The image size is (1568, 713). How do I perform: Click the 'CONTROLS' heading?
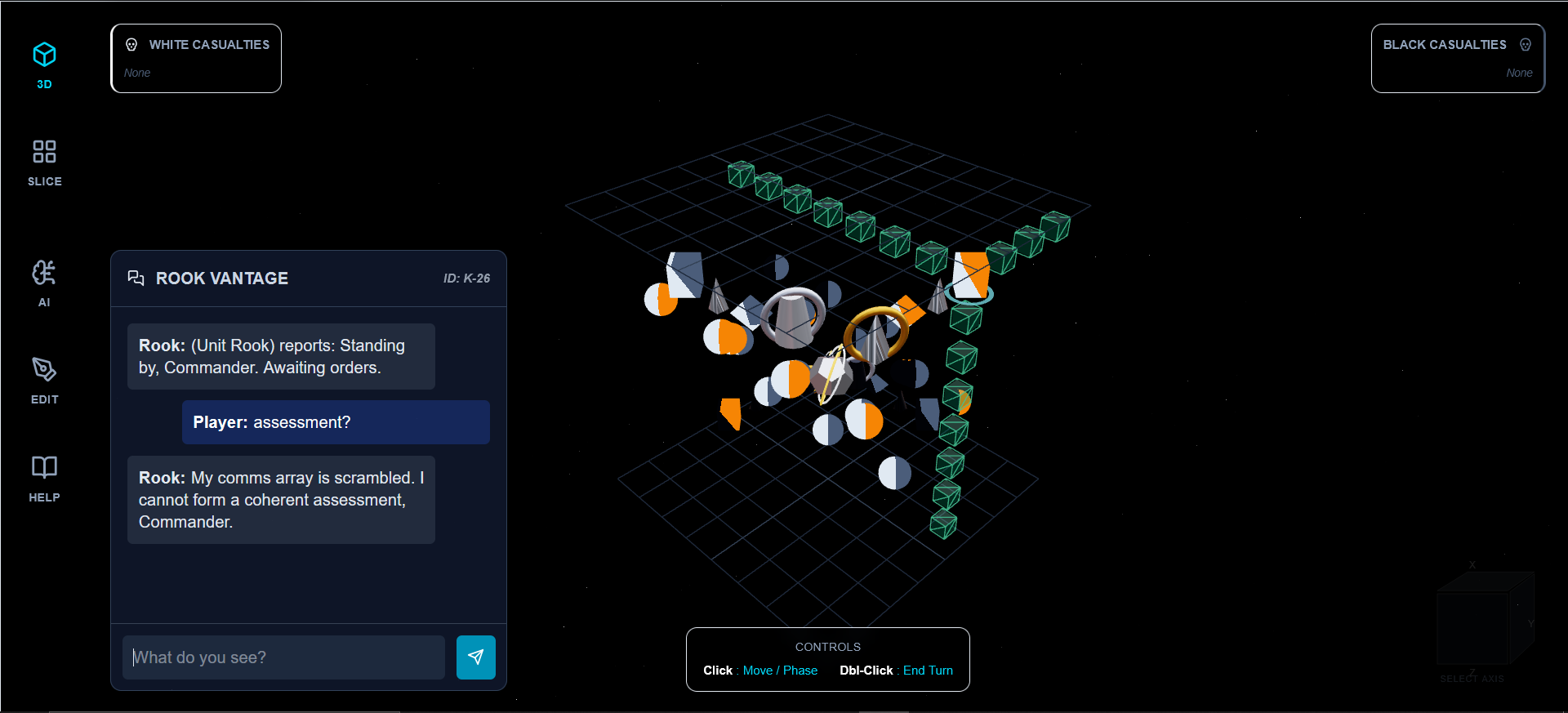(x=828, y=647)
